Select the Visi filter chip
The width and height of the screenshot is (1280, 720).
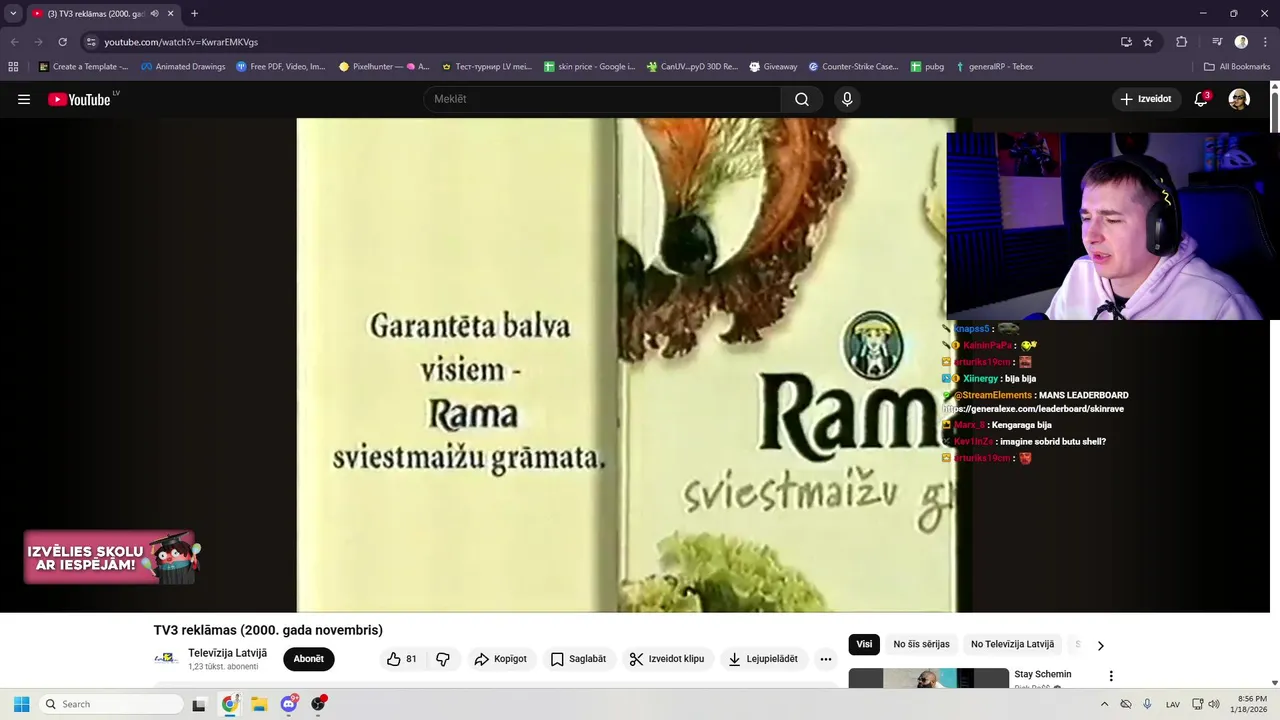[x=864, y=644]
